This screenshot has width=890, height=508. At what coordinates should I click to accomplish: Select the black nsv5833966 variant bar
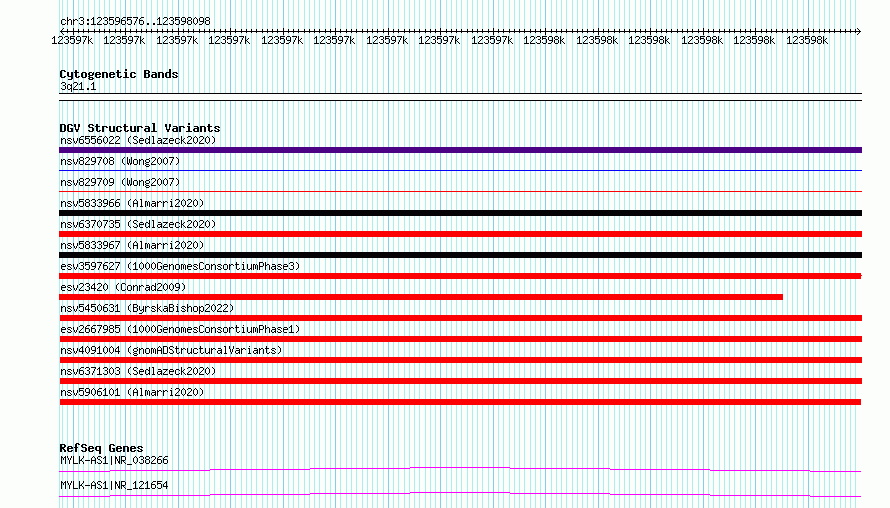tap(460, 213)
